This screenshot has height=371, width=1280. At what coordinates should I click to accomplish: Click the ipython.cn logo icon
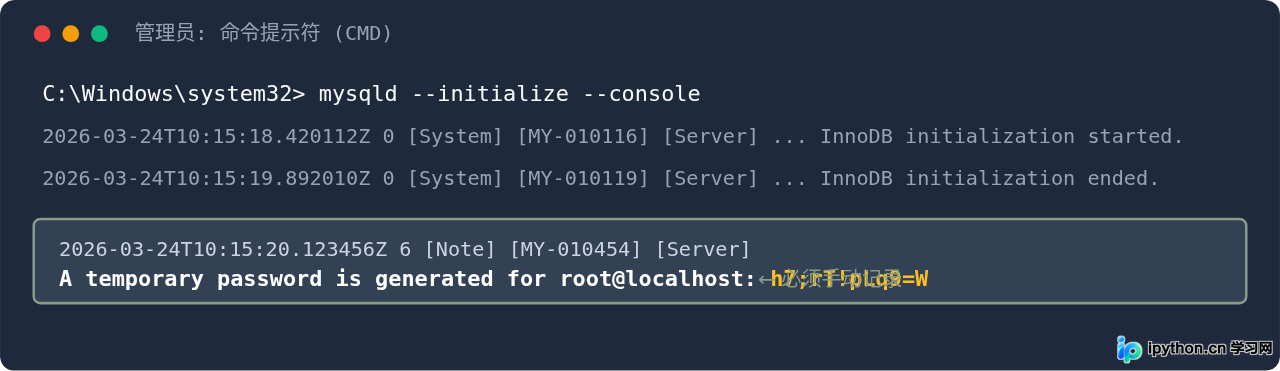[x=1129, y=349]
